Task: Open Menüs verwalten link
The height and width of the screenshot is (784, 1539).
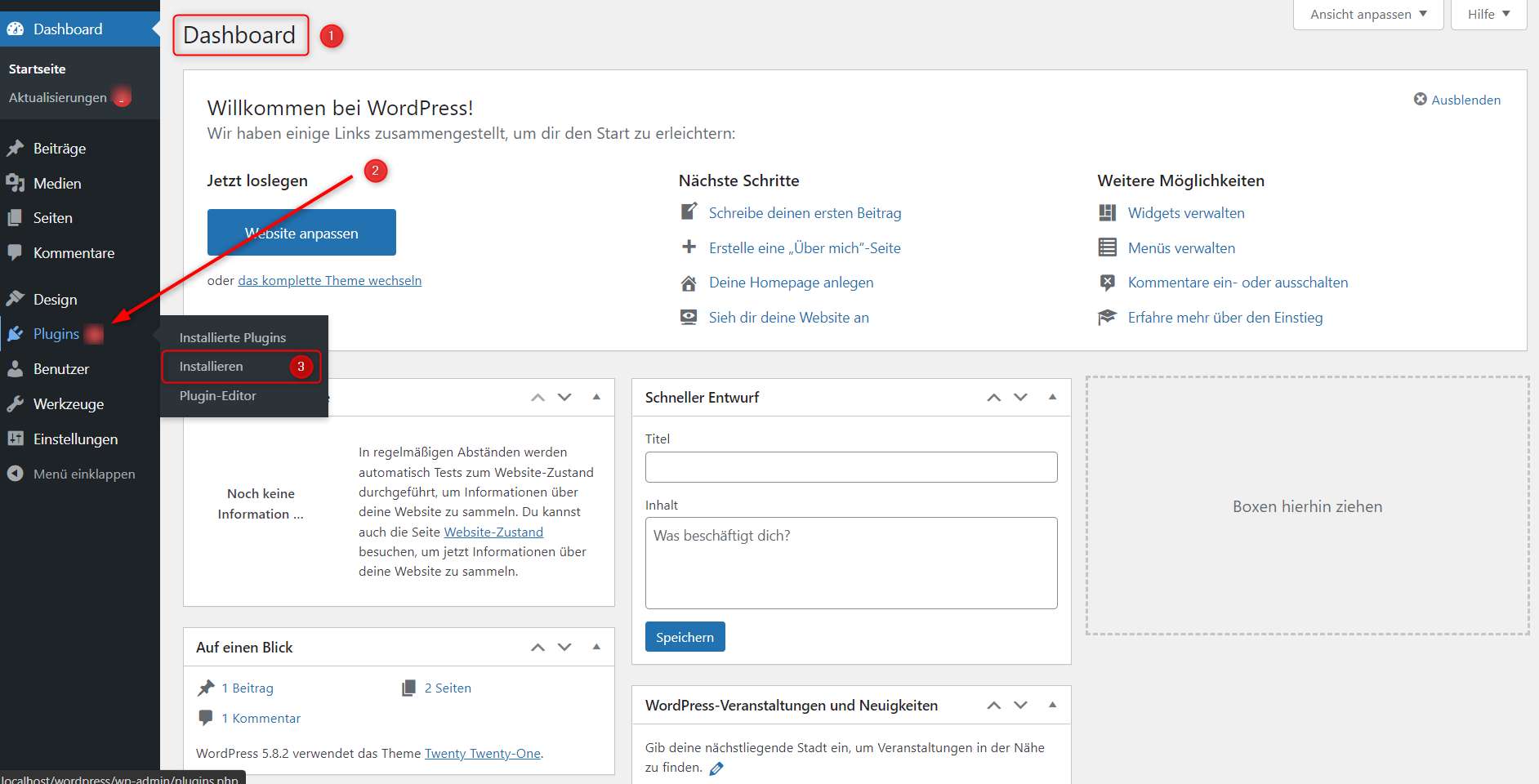Action: point(1181,248)
